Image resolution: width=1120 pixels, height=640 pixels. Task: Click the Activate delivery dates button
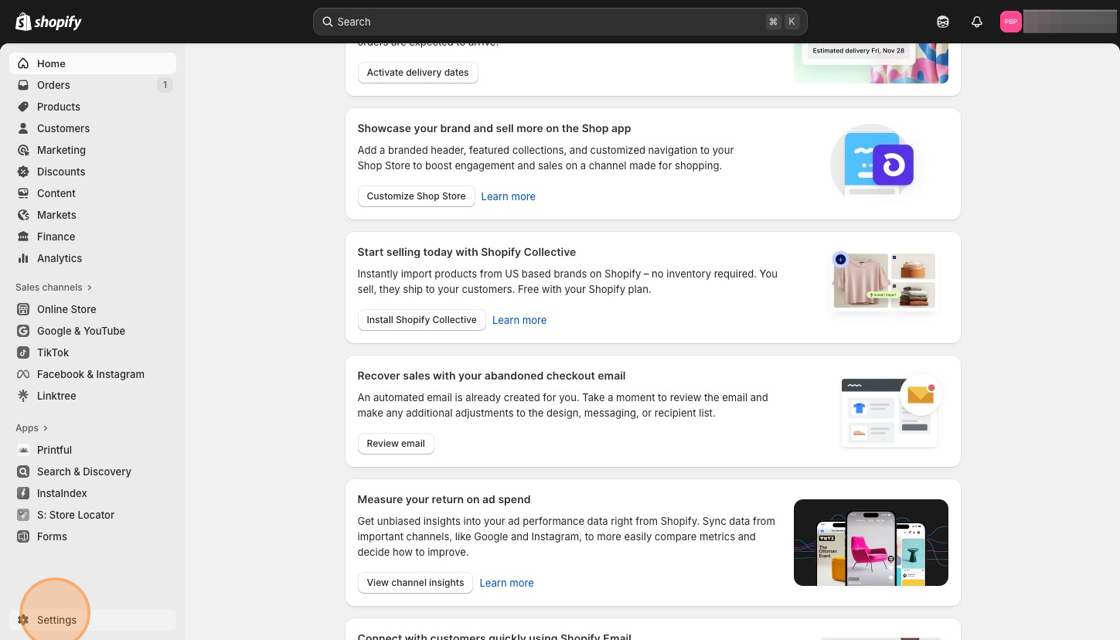[418, 72]
